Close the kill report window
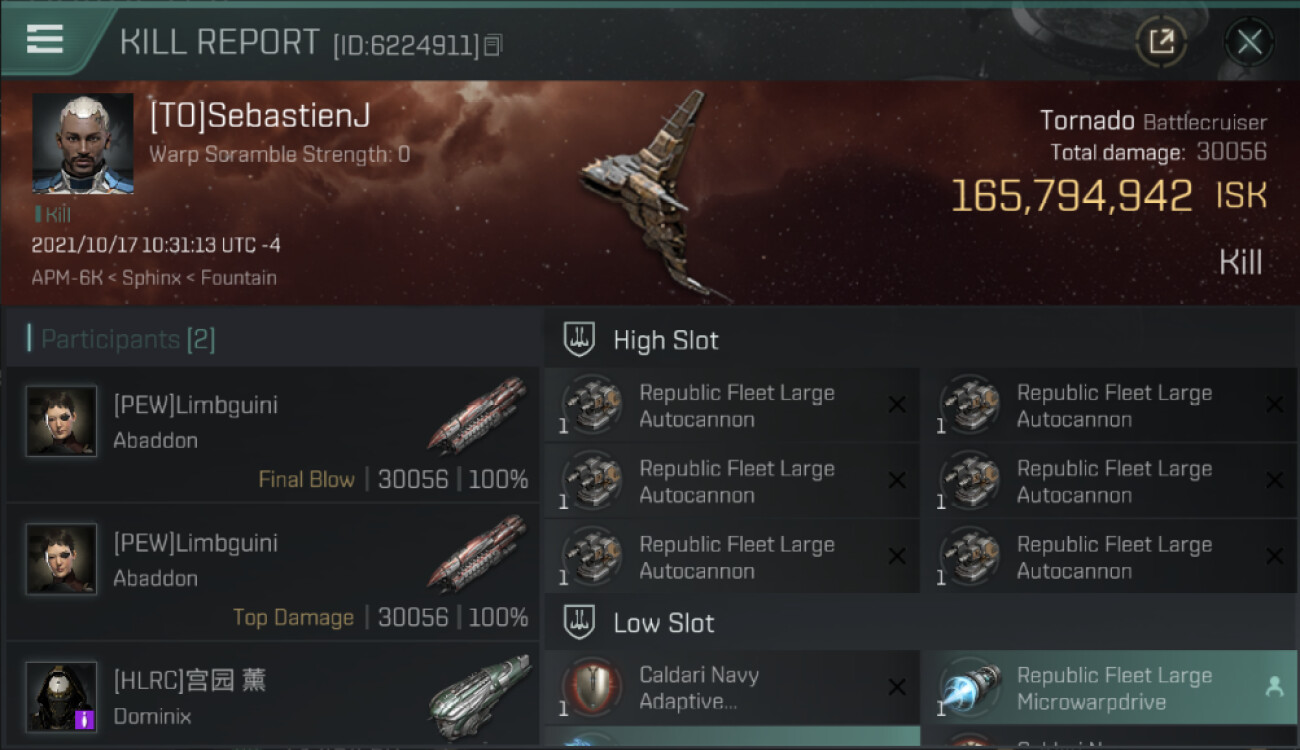1300x750 pixels. click(1249, 42)
